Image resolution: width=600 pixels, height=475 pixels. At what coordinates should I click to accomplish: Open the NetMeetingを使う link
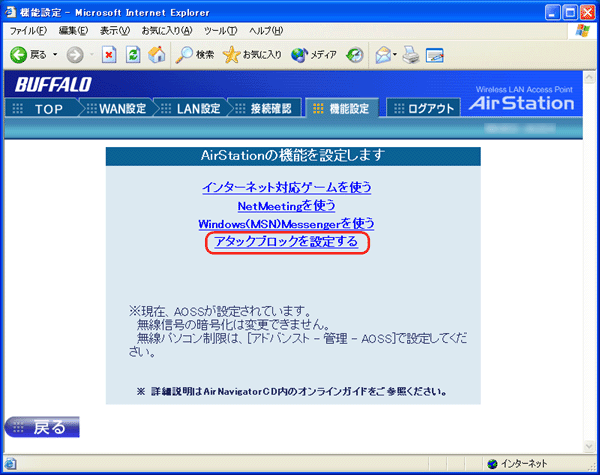[287, 206]
